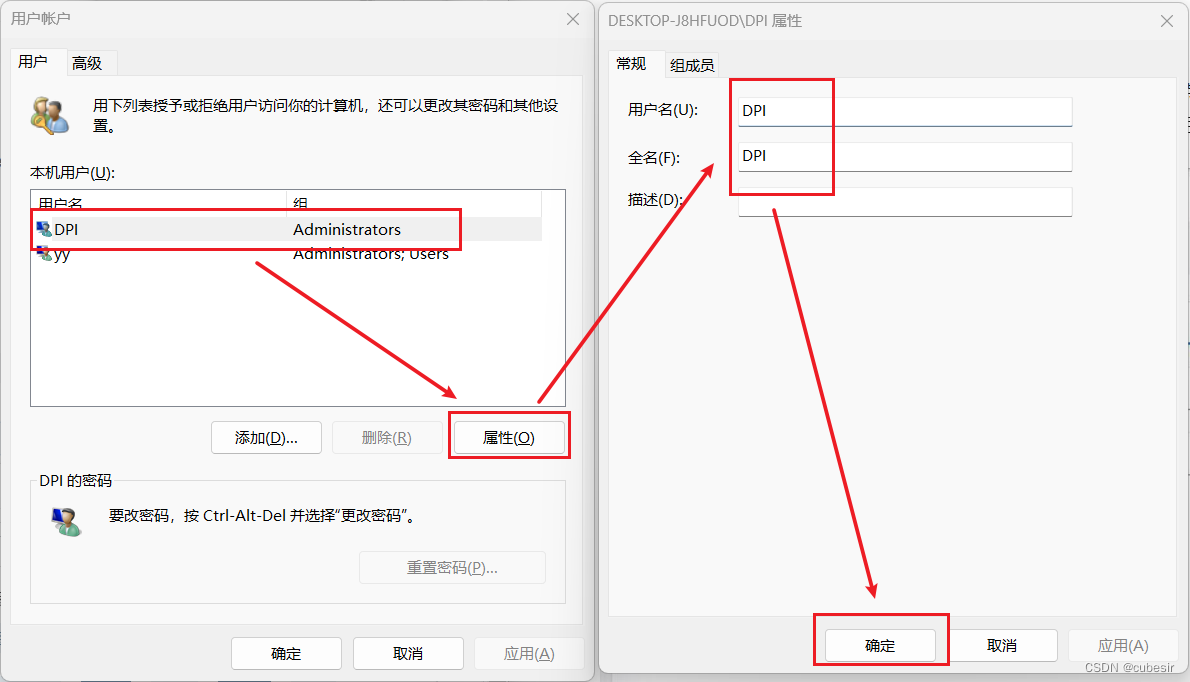Click 取消 in 用户帐户 window
Image resolution: width=1190 pixels, height=682 pixels.
(408, 653)
